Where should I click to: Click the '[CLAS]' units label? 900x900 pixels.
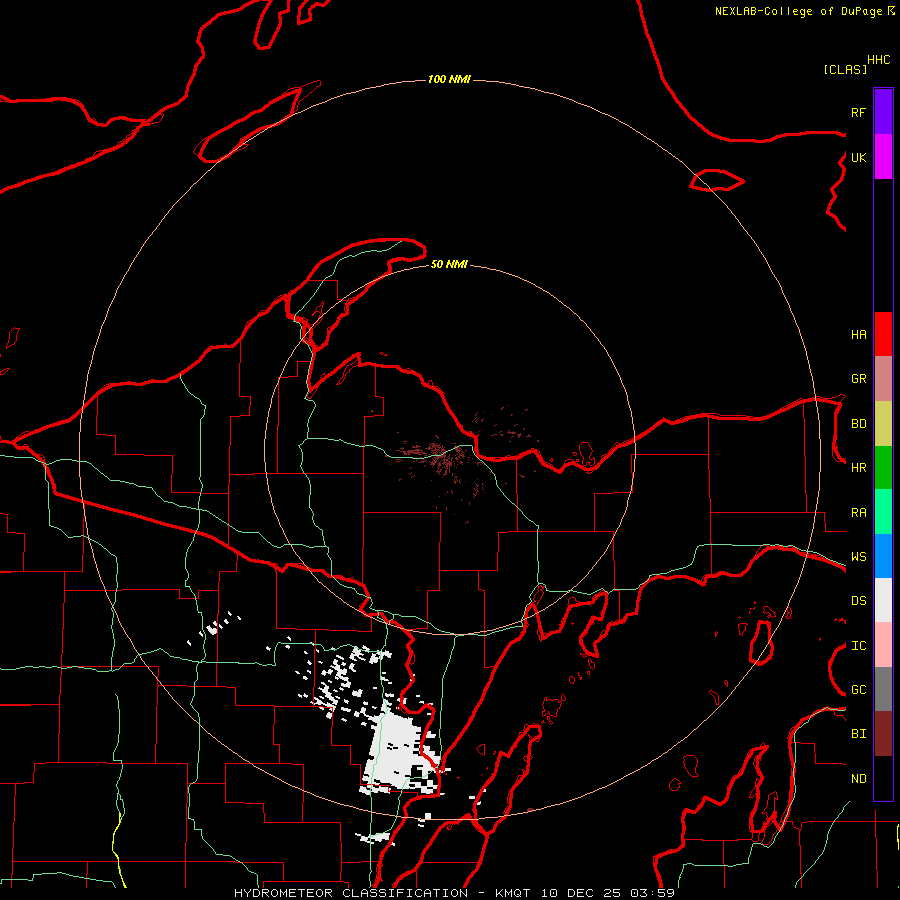[x=845, y=69]
